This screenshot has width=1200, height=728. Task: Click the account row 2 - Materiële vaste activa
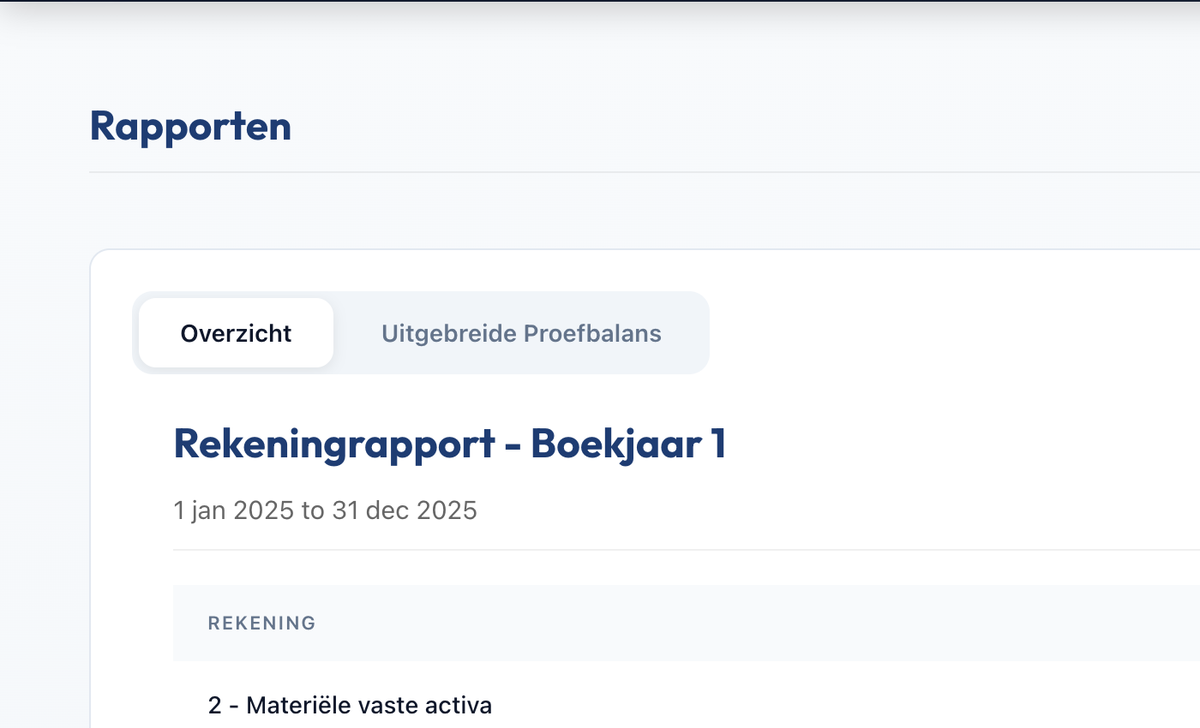tap(350, 705)
